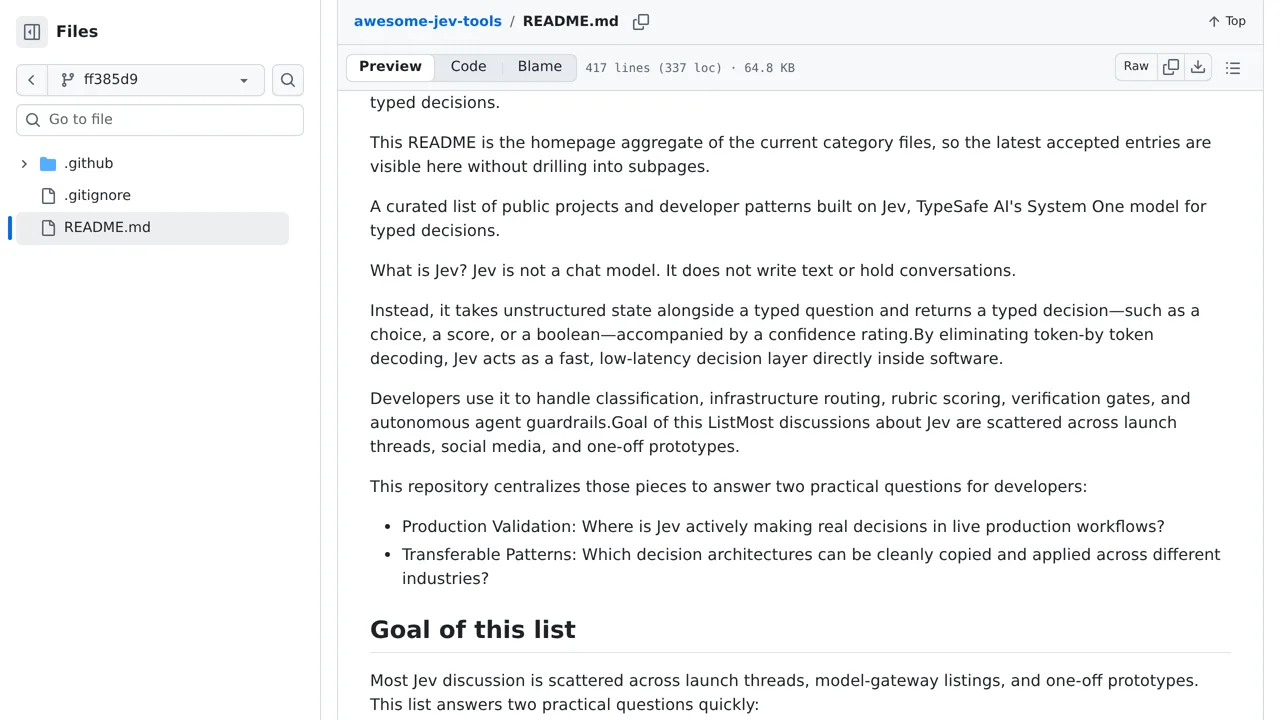Collapse the Files side panel icon
The image size is (1280, 720).
(x=32, y=32)
